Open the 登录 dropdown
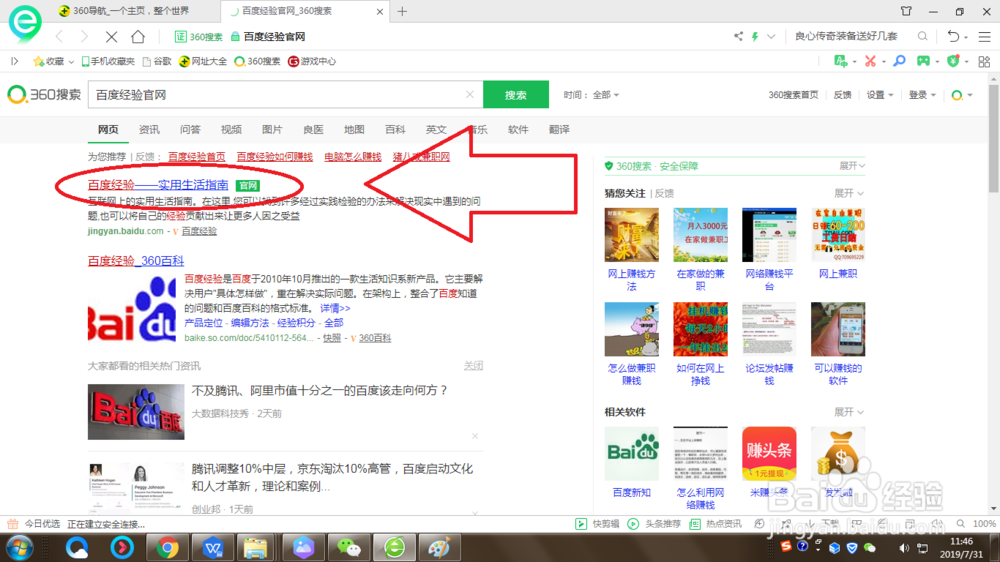Image resolution: width=1000 pixels, height=562 pixels. pos(922,95)
